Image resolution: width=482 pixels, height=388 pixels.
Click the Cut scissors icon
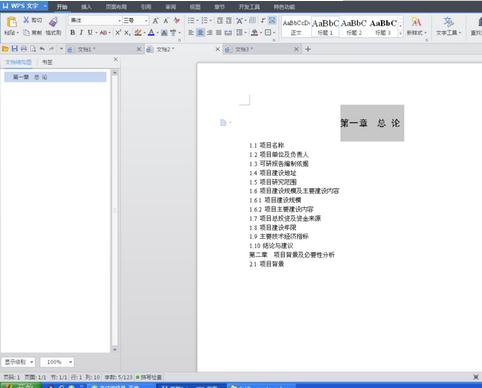[x=26, y=20]
